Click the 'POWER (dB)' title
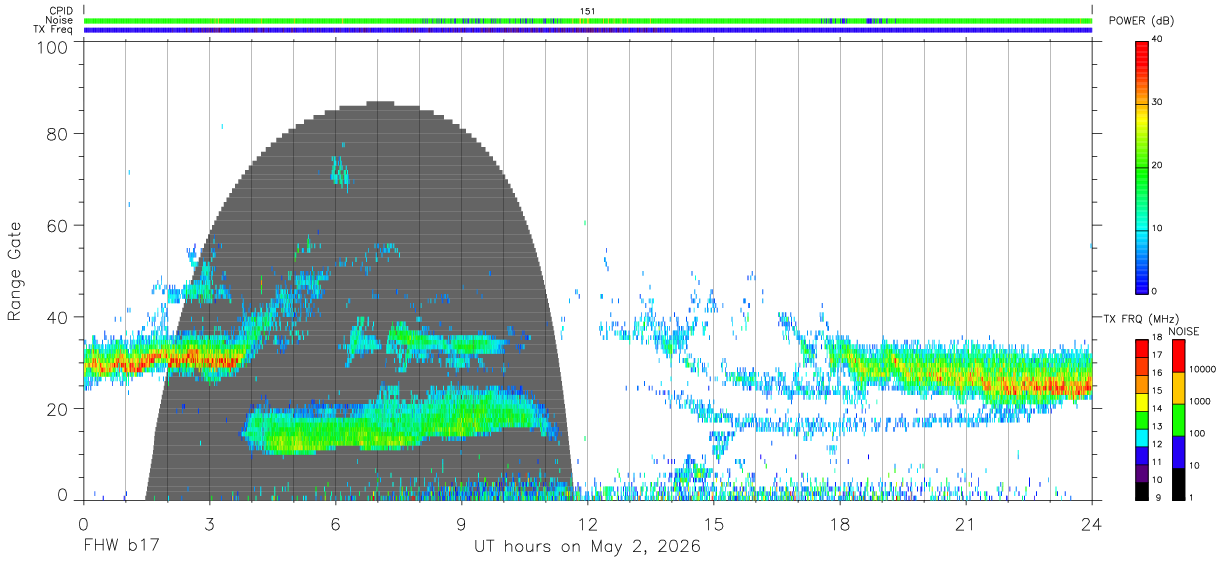Viewport: 1228px width, 567px height. pyautogui.click(x=1142, y=22)
